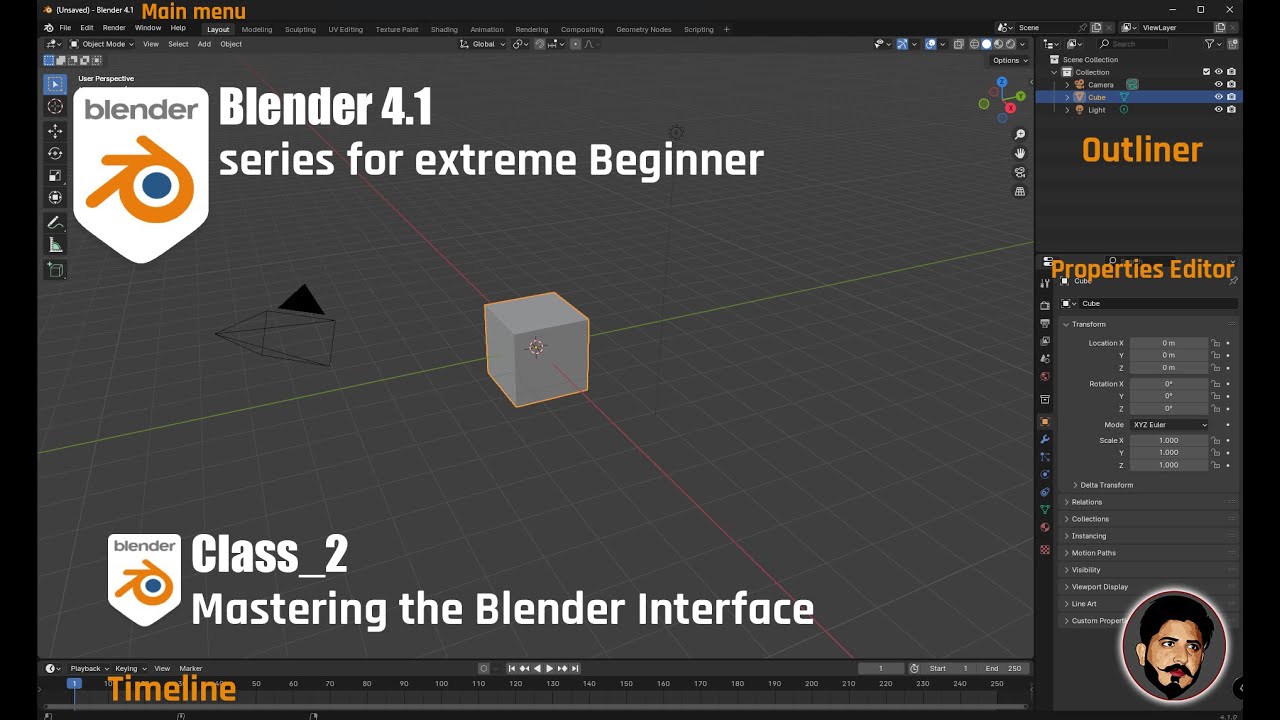Image resolution: width=1280 pixels, height=720 pixels.
Task: Expand the Relations panel
Action: (1086, 502)
